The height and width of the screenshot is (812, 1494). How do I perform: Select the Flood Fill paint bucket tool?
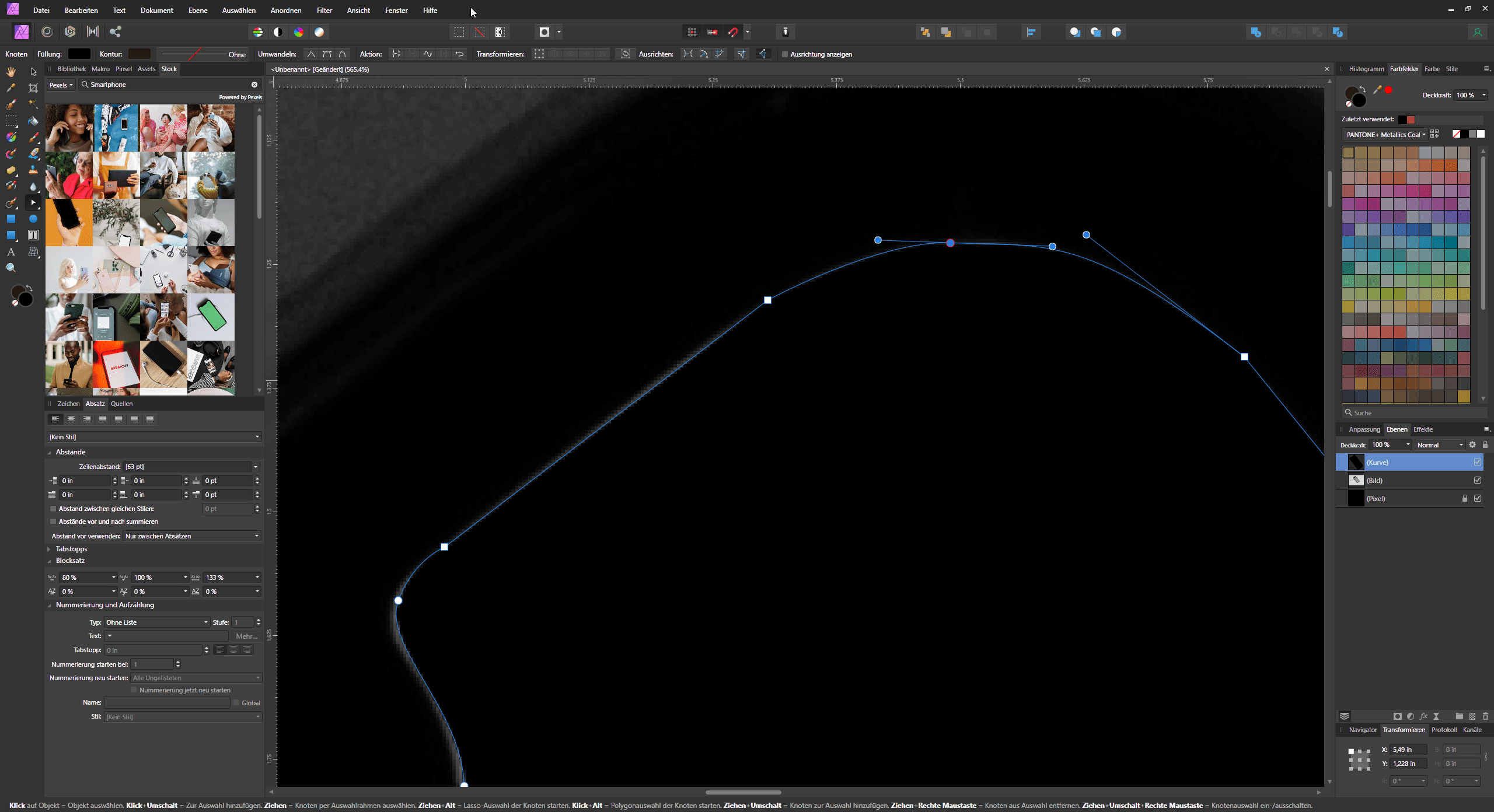pyautogui.click(x=33, y=121)
